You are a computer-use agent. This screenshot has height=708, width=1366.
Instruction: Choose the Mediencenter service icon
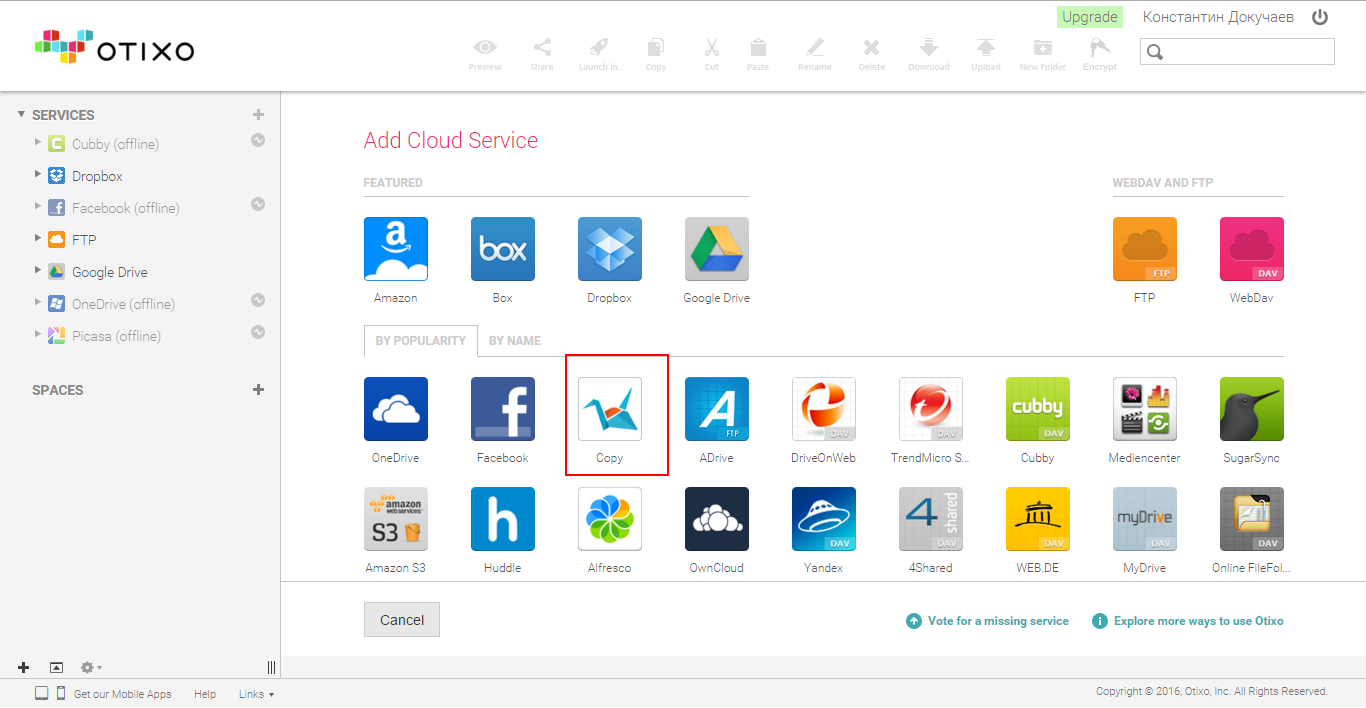point(1145,409)
